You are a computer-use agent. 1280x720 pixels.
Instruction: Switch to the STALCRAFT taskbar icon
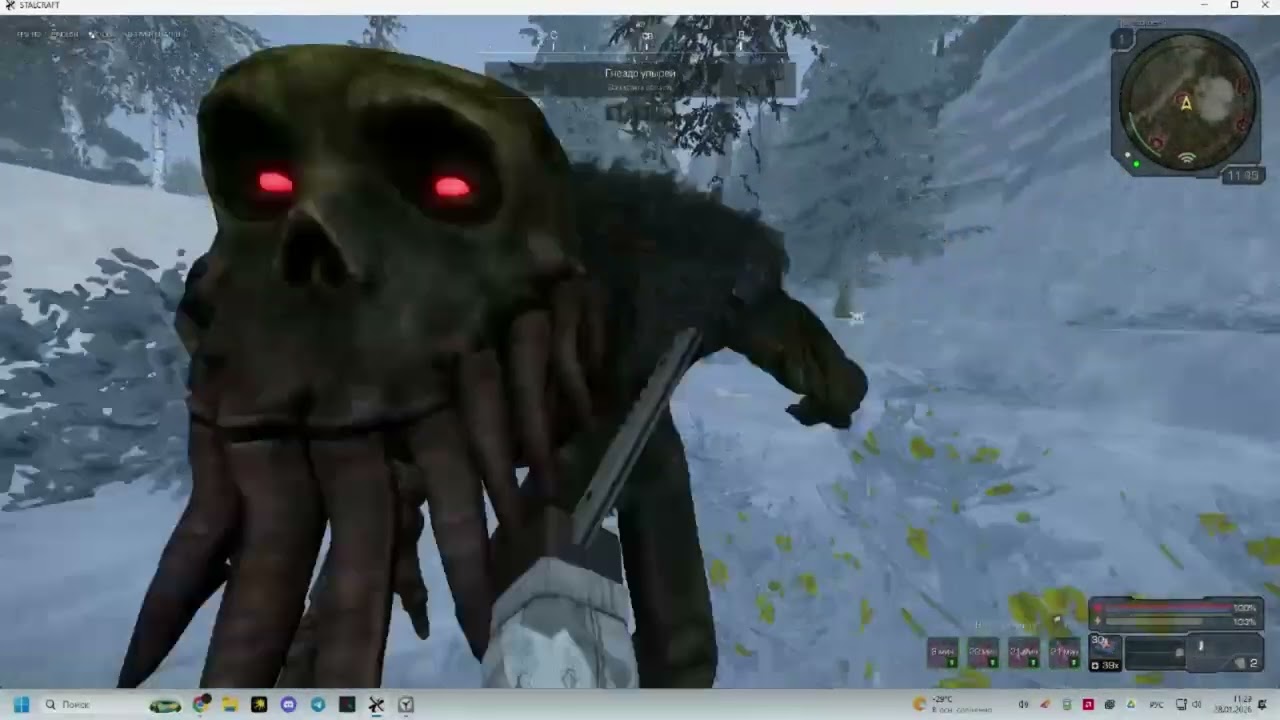pos(376,705)
